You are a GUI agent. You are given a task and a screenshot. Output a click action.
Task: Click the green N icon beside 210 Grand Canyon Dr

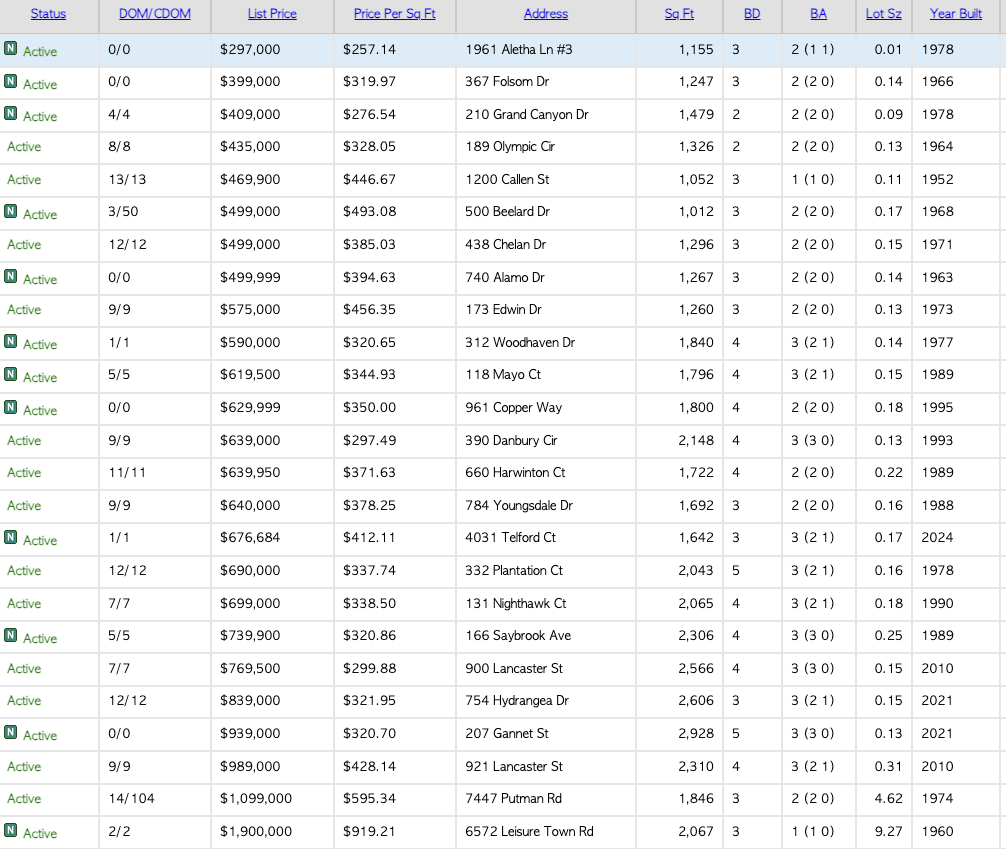pos(10,114)
